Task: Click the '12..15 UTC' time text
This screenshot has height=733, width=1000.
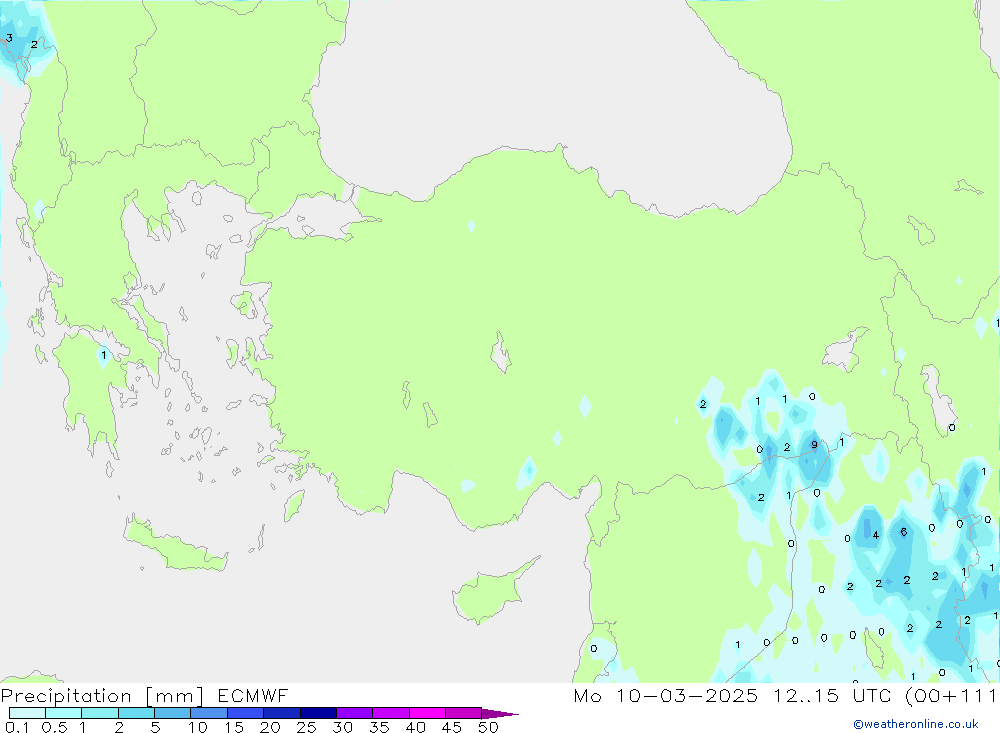Action: (832, 695)
